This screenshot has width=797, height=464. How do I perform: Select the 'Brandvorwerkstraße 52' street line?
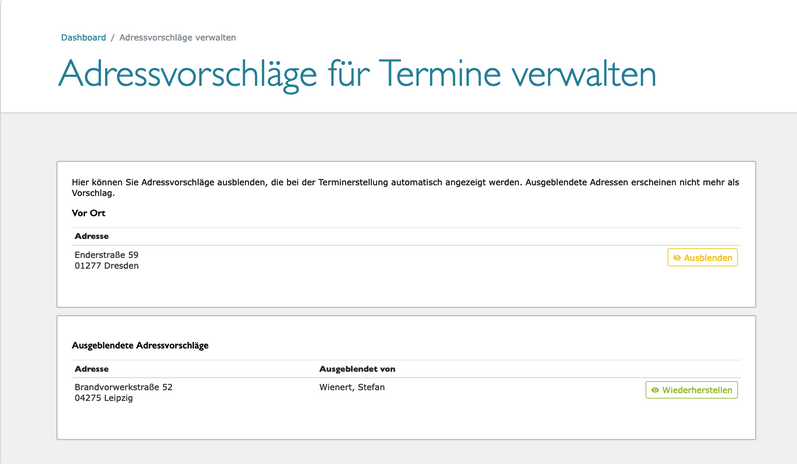coord(123,387)
